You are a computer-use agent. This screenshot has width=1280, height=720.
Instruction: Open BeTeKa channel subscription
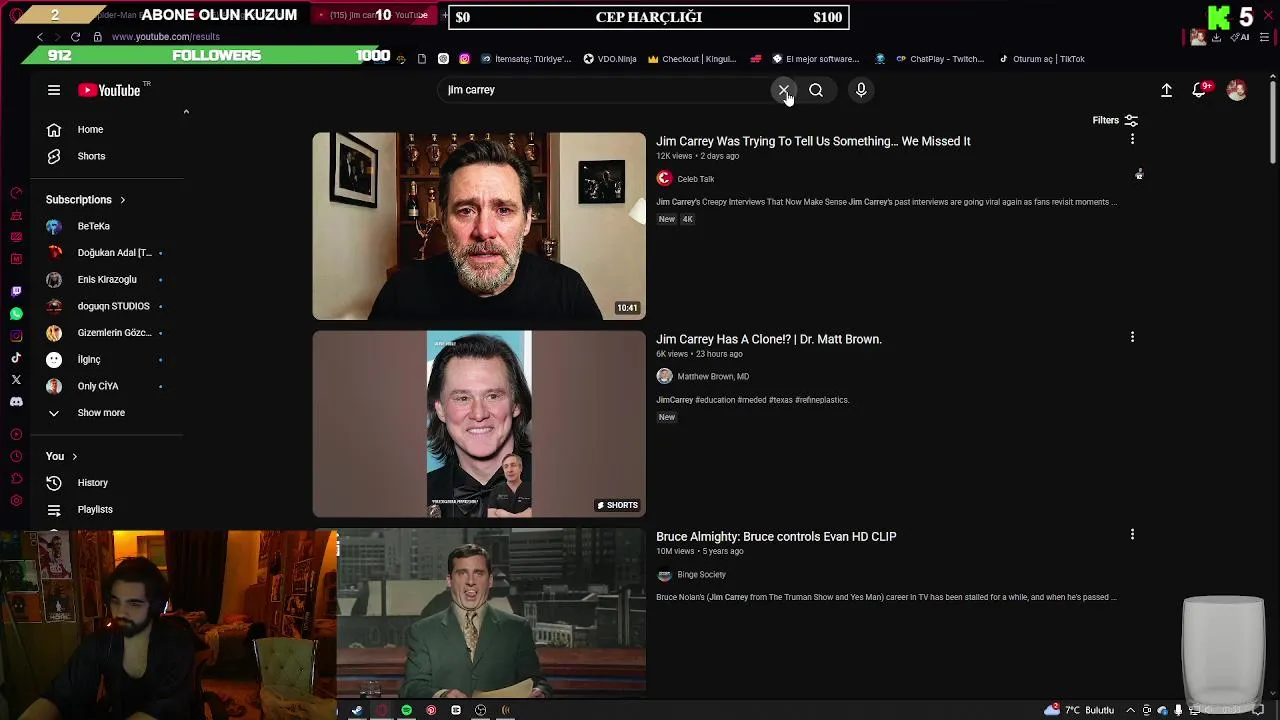pyautogui.click(x=107, y=226)
